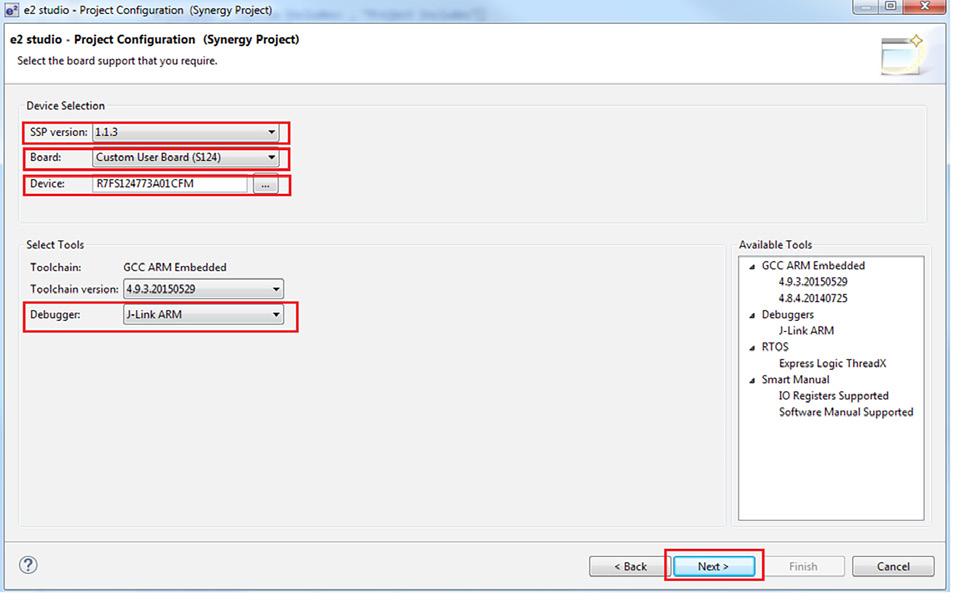Open the SSP version dropdown
Image resolution: width=962 pixels, height=608 pixels.
pos(185,132)
